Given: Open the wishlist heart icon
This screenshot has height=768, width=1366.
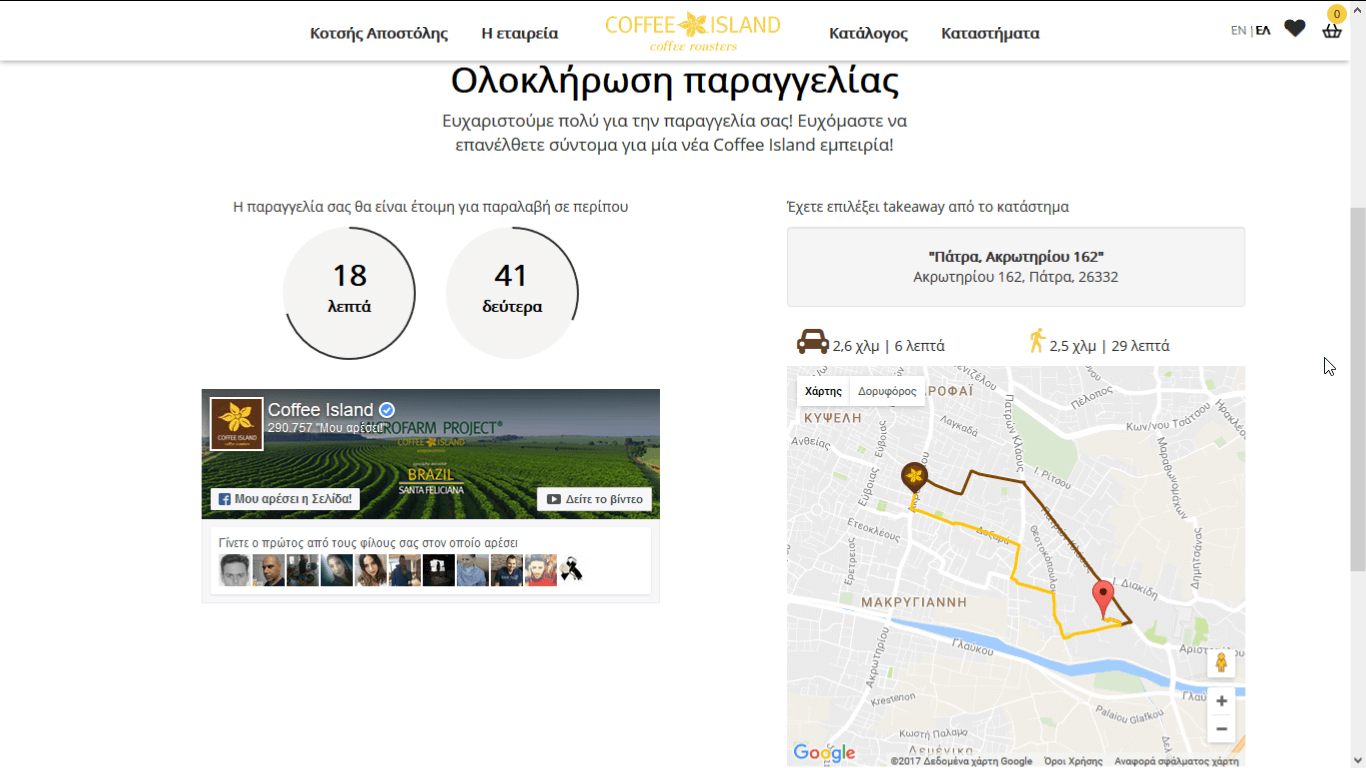Looking at the screenshot, I should point(1295,29).
